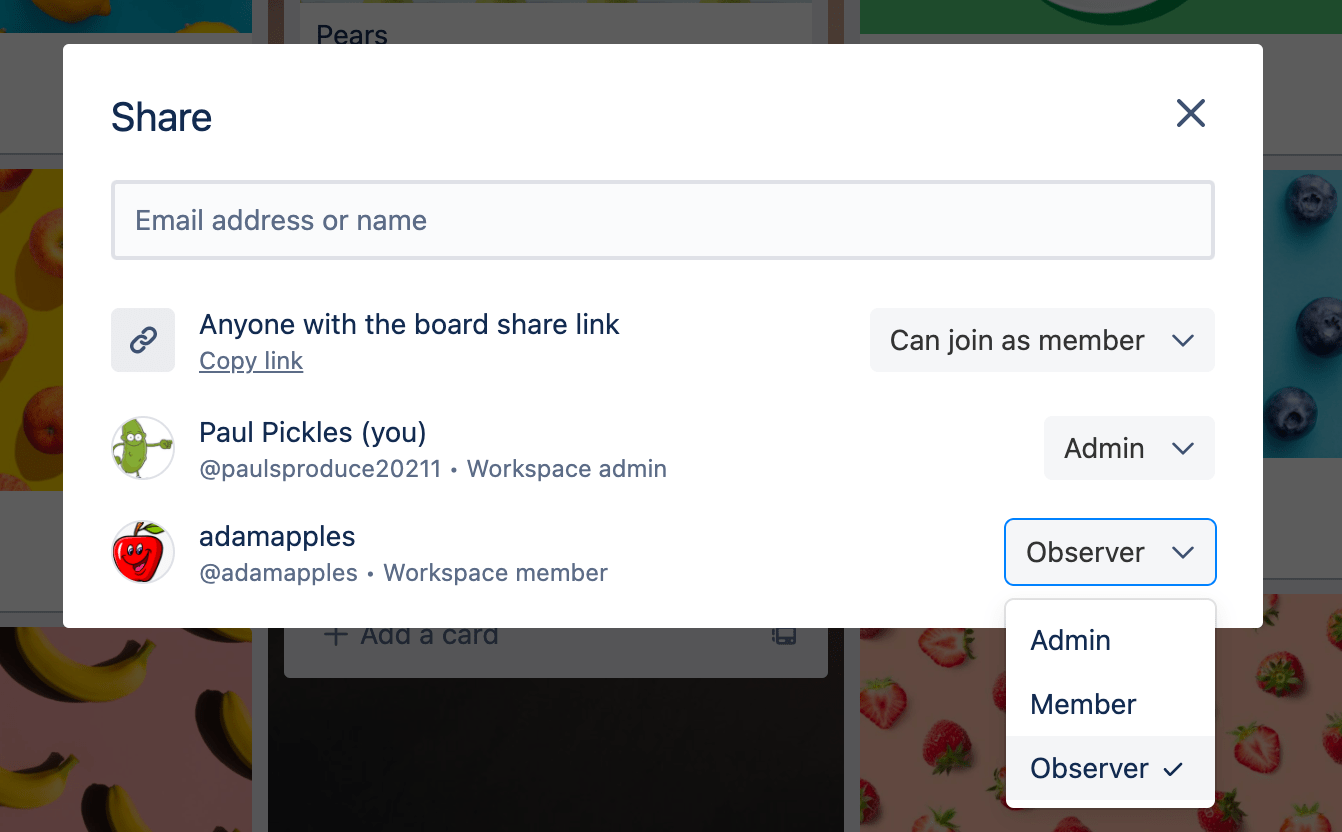This screenshot has height=832, width=1342.
Task: Select Admin from the role options list
Action: pos(1070,640)
